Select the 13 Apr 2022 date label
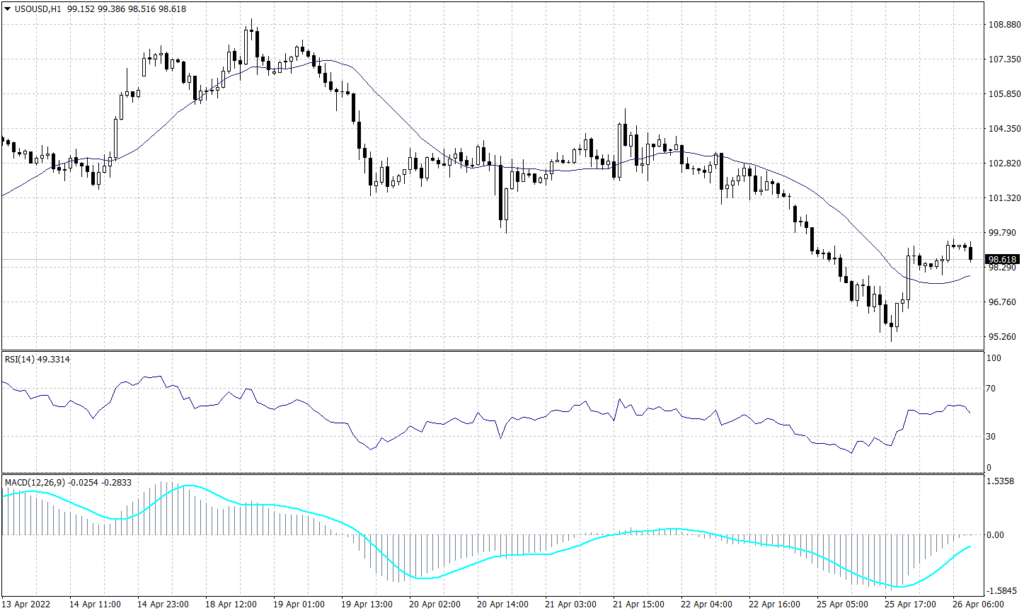 click(x=28, y=605)
